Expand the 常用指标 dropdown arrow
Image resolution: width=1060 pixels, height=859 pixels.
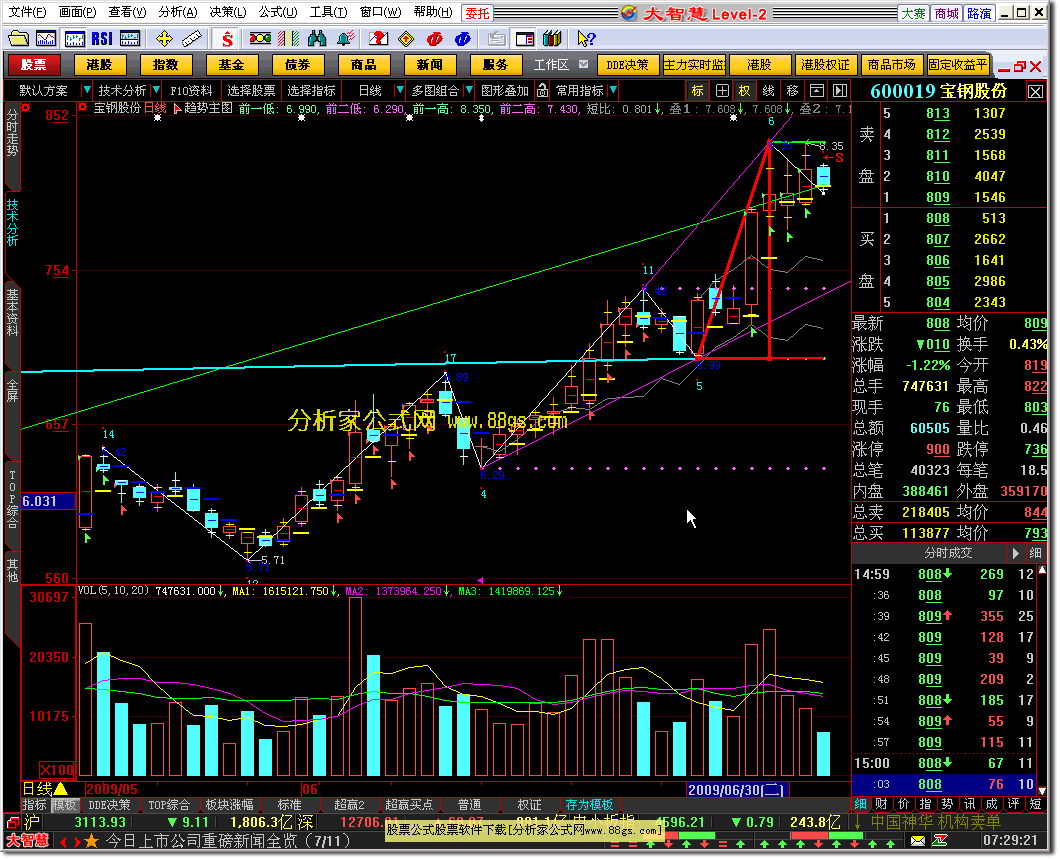pyautogui.click(x=612, y=90)
